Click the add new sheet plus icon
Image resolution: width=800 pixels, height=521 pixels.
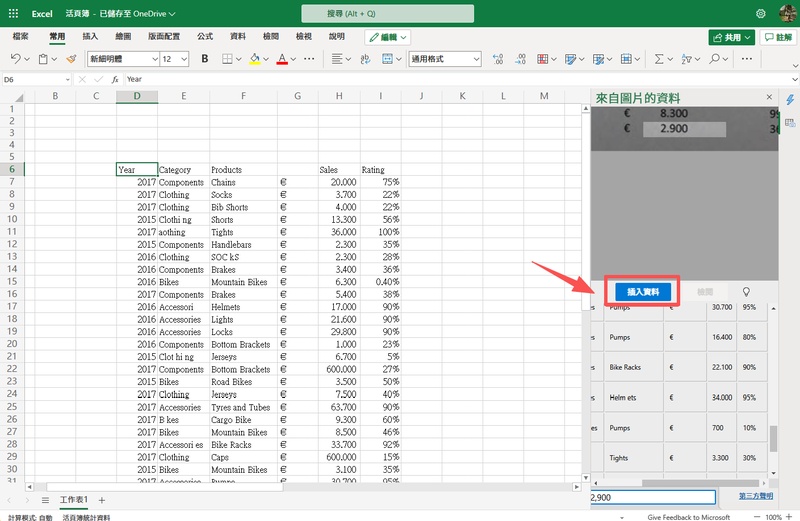click(x=101, y=499)
